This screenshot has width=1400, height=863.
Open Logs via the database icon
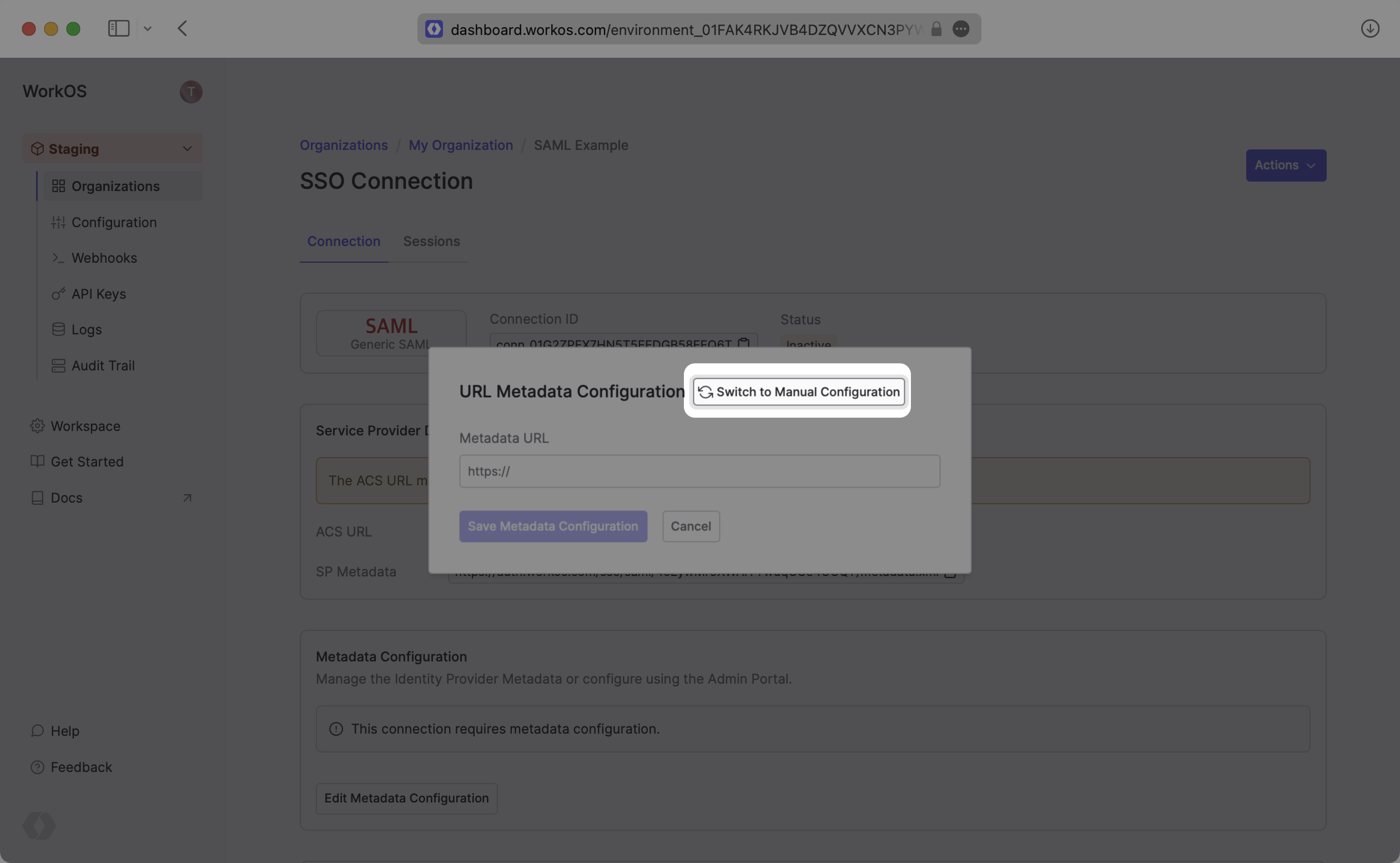tap(58, 329)
